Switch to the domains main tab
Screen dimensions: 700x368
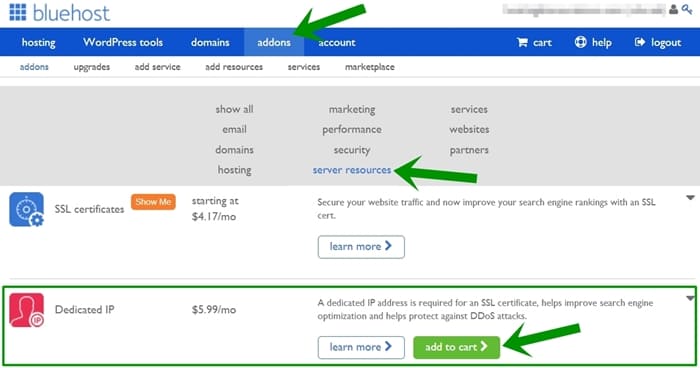pyautogui.click(x=210, y=42)
